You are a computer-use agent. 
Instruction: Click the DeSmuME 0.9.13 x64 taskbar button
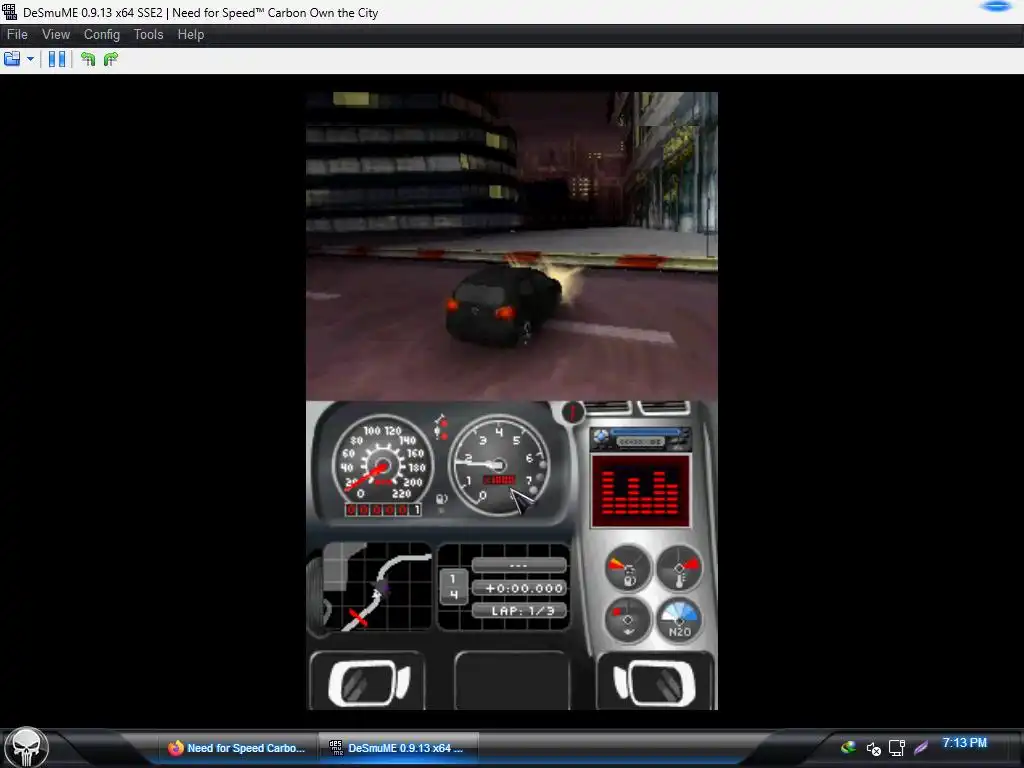coord(399,748)
